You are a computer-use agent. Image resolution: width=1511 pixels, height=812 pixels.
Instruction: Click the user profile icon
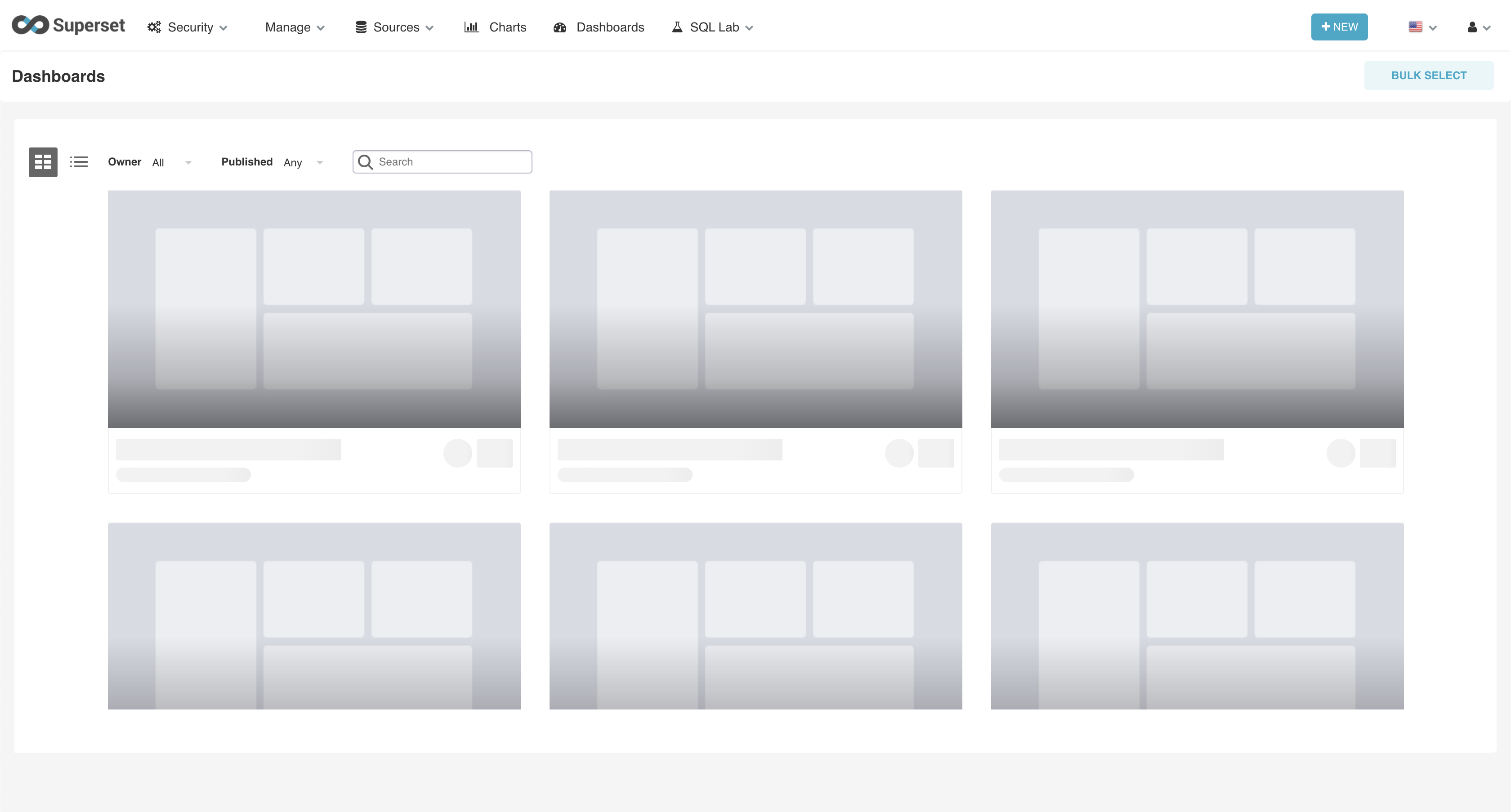(x=1472, y=27)
